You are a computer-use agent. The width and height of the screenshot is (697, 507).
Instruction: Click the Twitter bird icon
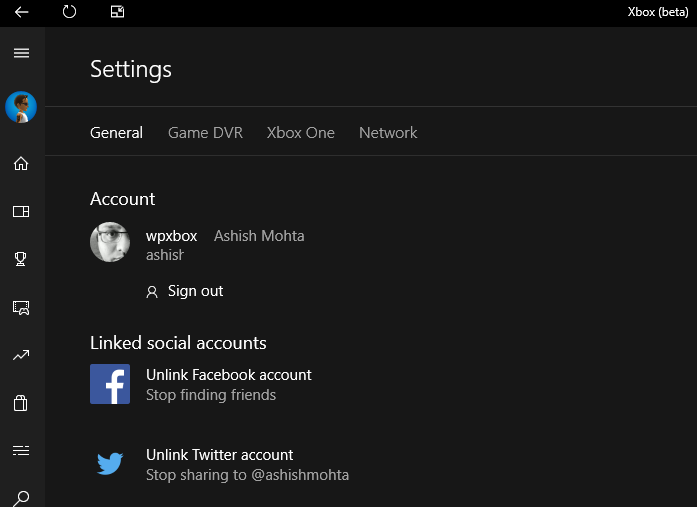pos(110,464)
